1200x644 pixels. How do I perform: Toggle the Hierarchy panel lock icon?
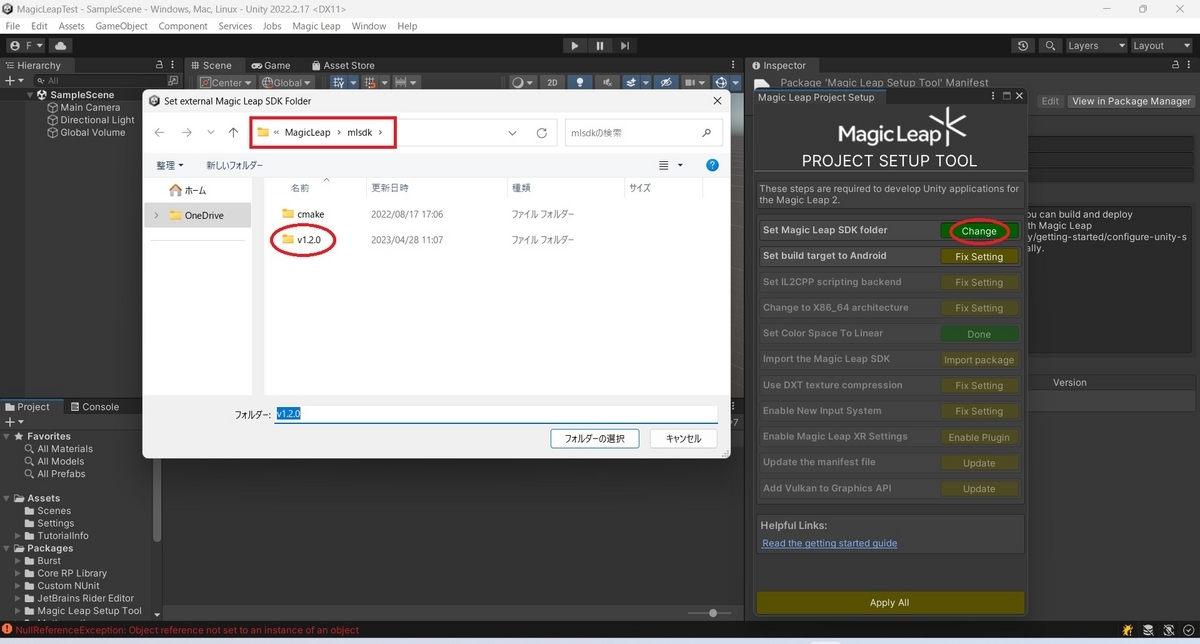pos(159,65)
